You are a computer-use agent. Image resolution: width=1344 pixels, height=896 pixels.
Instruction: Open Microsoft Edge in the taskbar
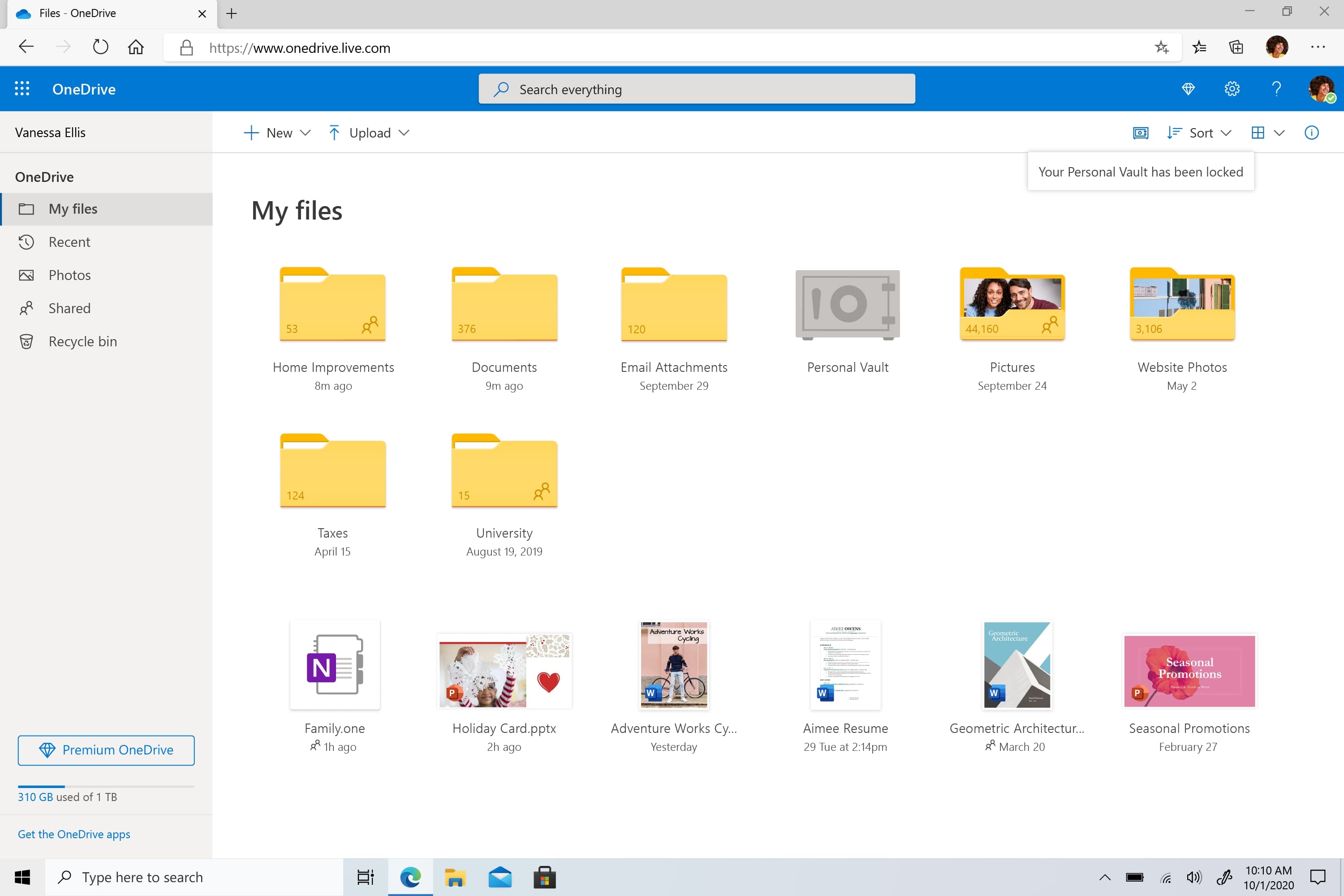[410, 877]
